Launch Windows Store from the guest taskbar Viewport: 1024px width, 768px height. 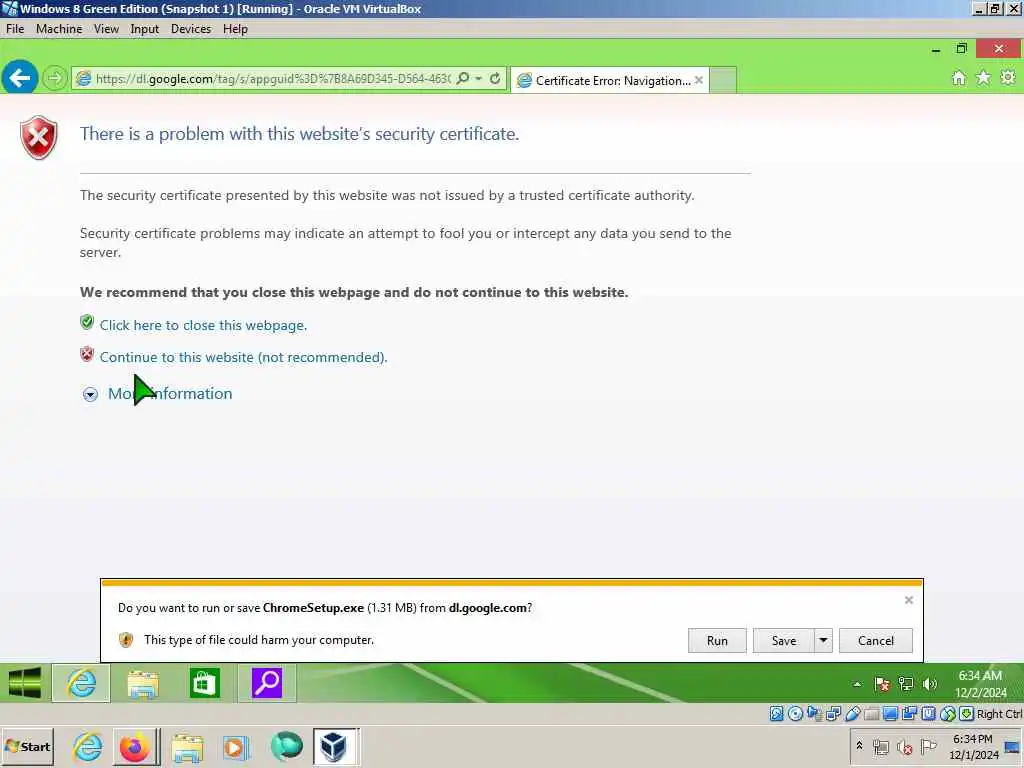pos(204,683)
